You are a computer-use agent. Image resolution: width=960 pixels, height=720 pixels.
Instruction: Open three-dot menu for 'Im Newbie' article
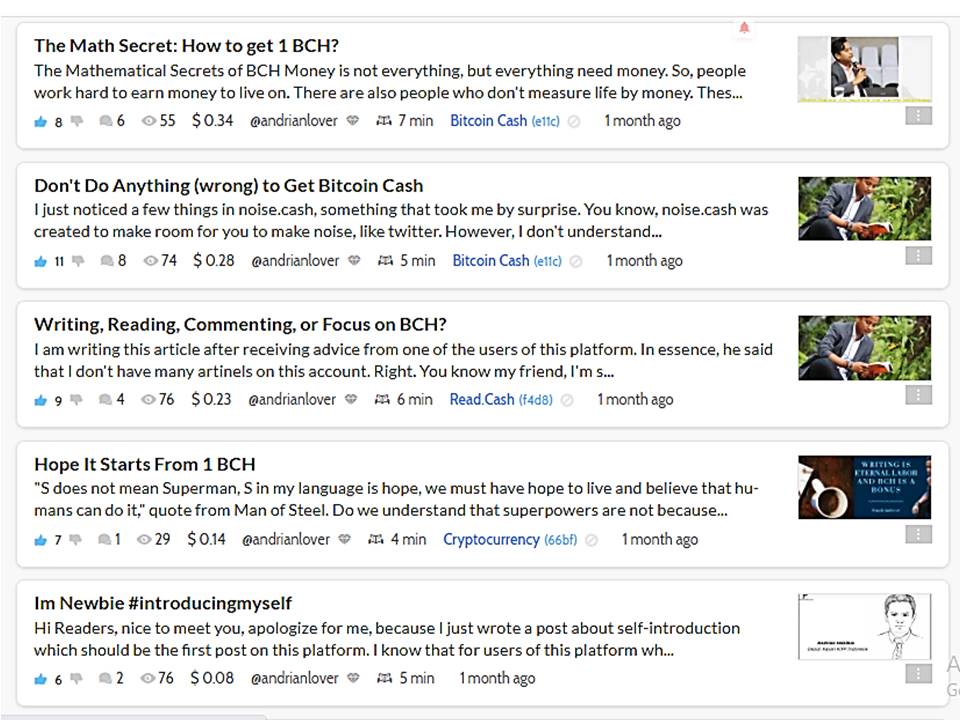pos(918,674)
